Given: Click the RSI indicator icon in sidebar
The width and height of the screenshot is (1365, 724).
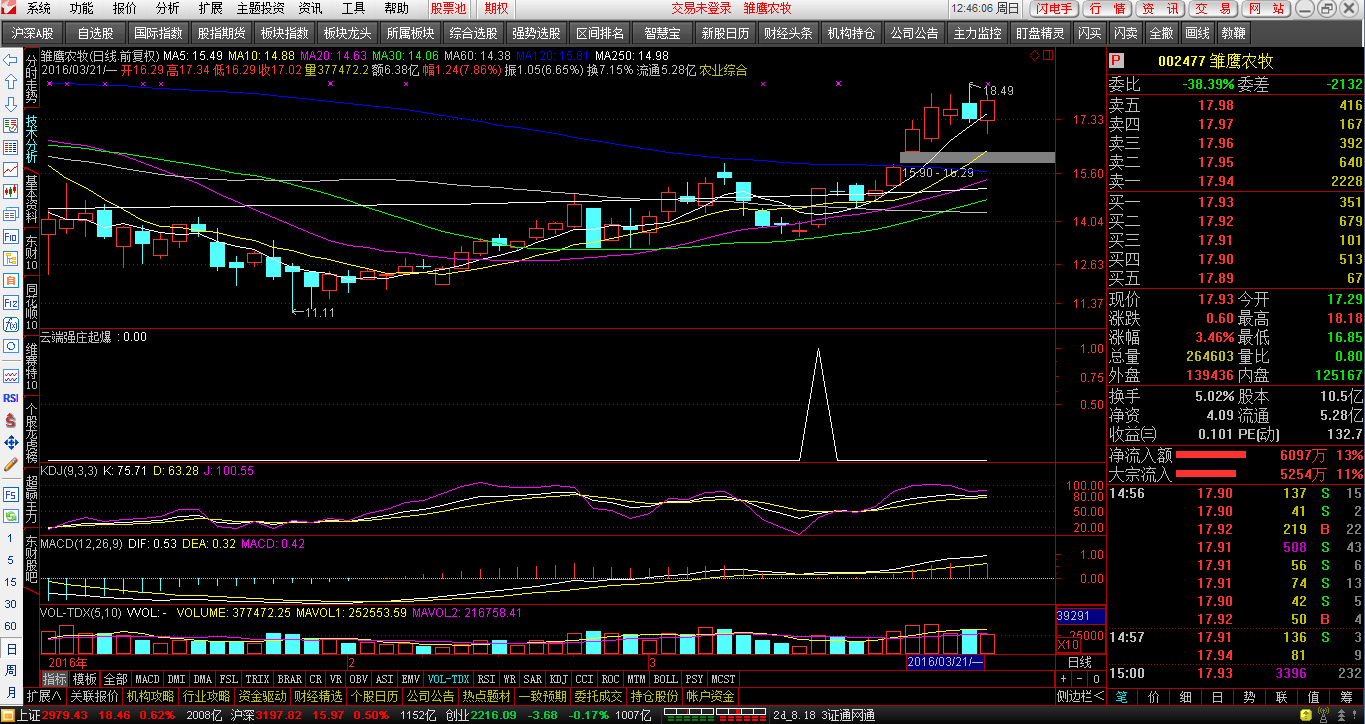Looking at the screenshot, I should 10,397.
